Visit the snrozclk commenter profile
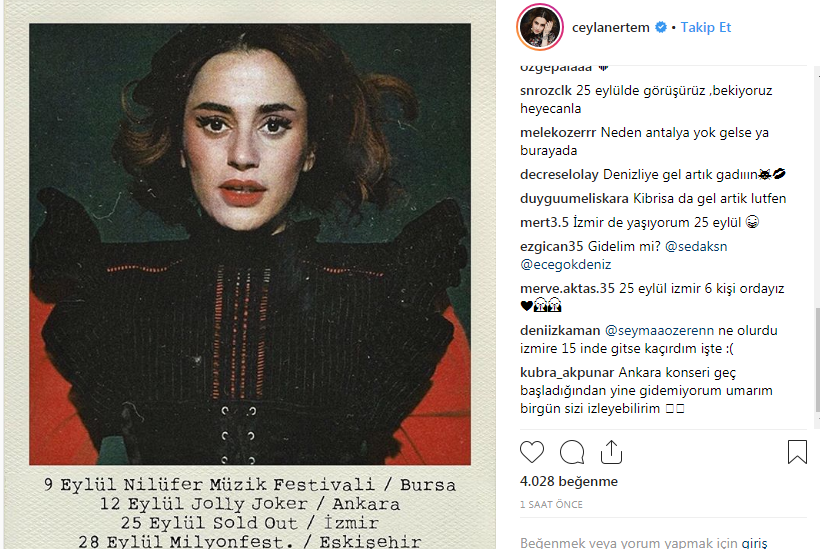 tap(545, 90)
